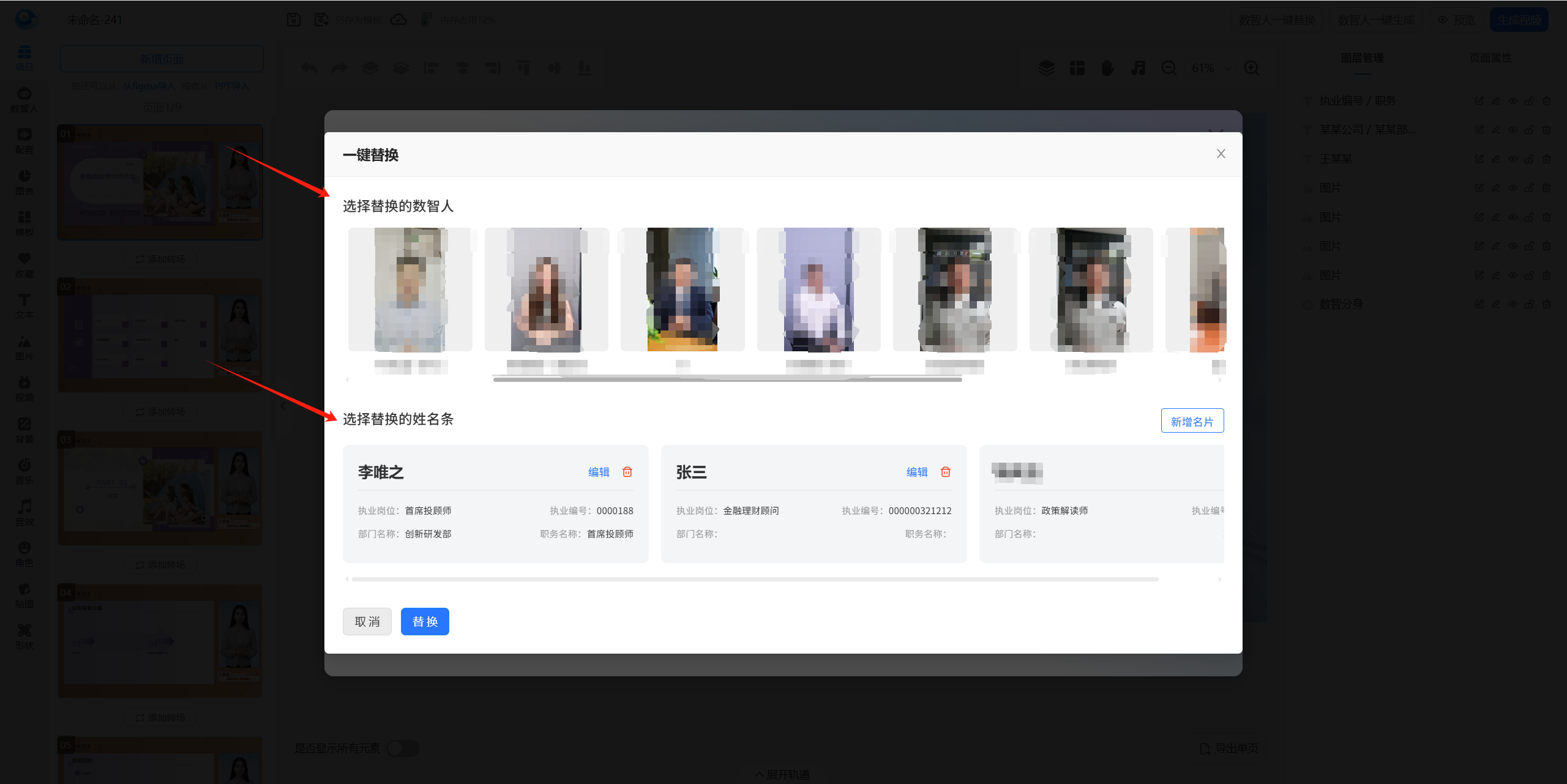Select the hand pan tool
Screen dimensions: 1567x784
tap(1107, 68)
